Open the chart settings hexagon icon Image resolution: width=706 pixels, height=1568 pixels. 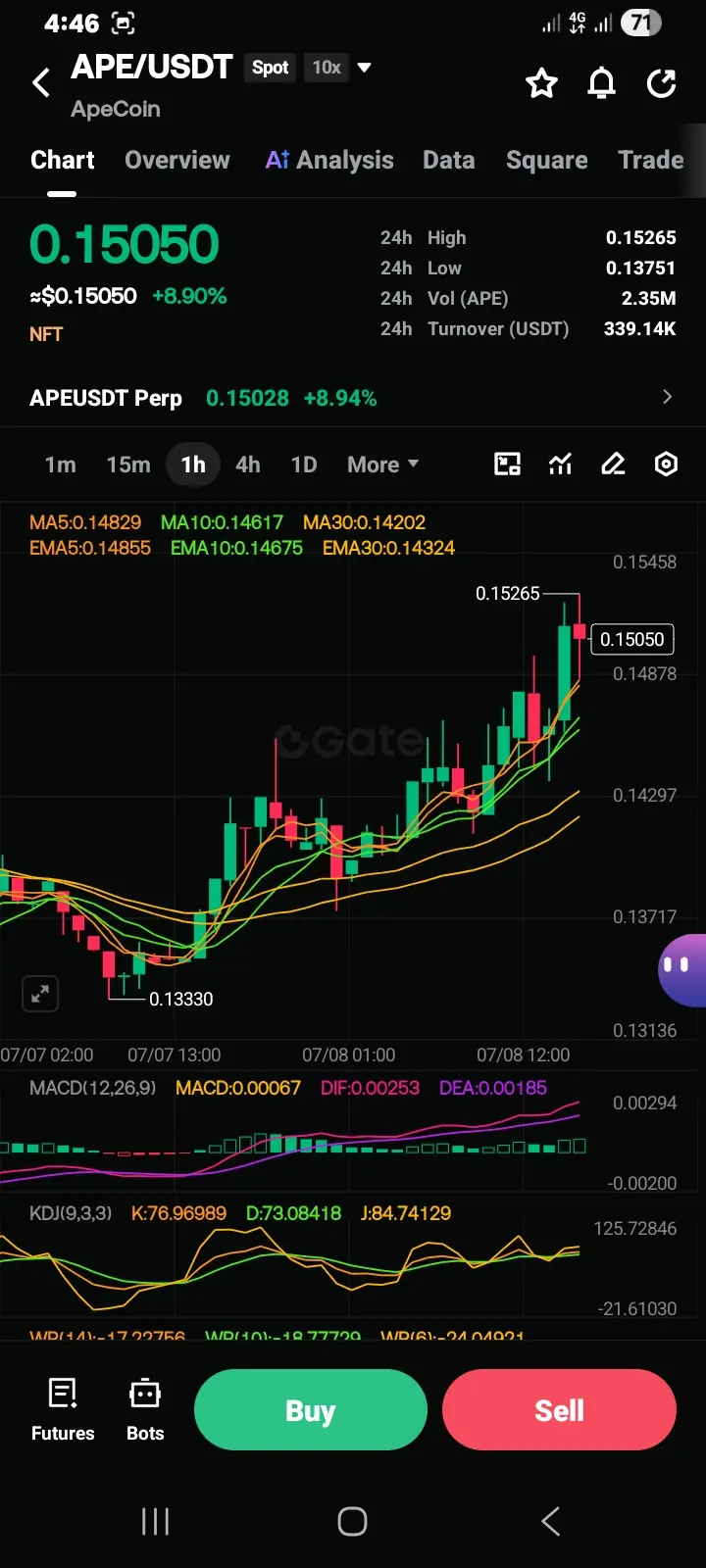point(666,464)
